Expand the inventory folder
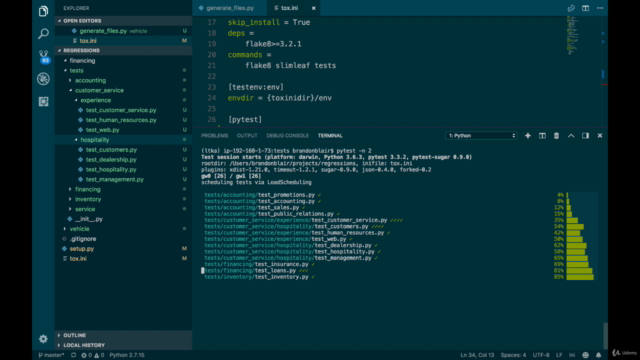This screenshot has height=360, width=640. point(123,199)
